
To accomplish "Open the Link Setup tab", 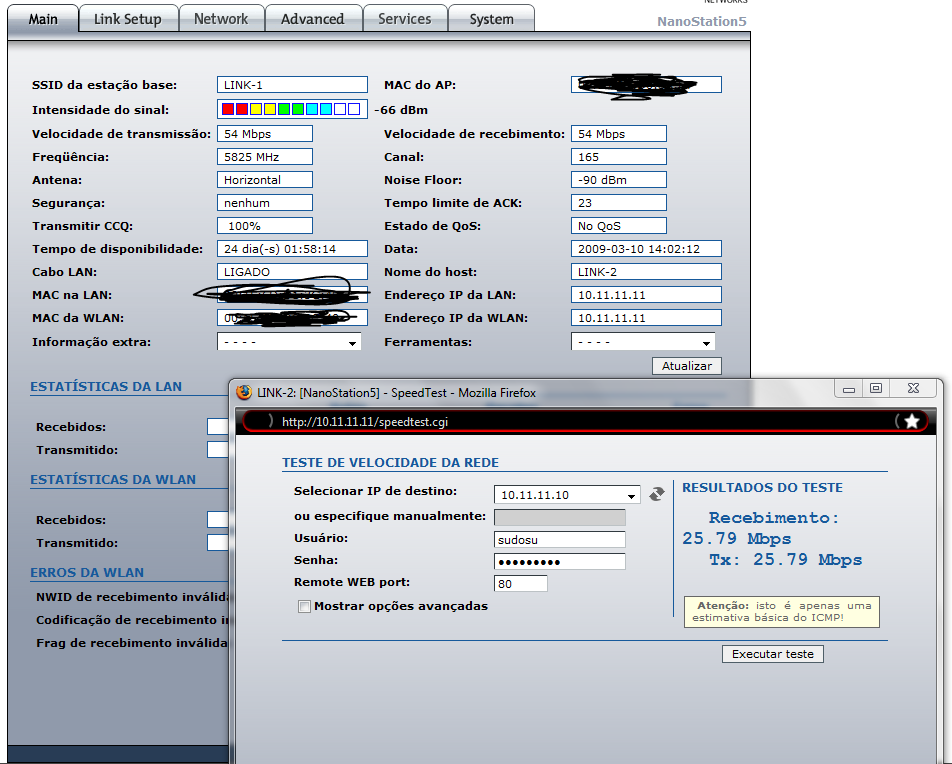I will [128, 19].
